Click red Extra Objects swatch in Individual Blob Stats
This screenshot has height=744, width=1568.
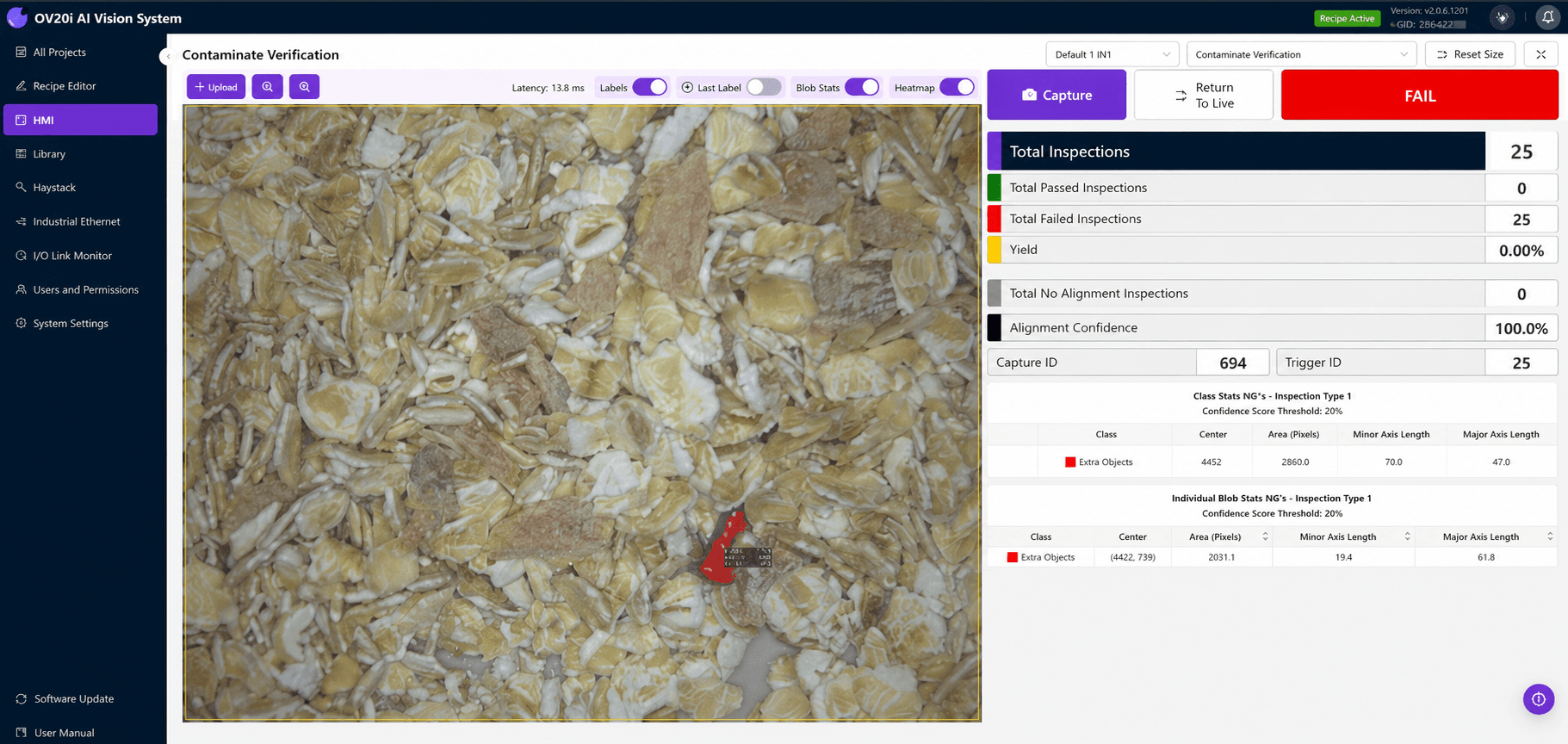tap(1013, 558)
